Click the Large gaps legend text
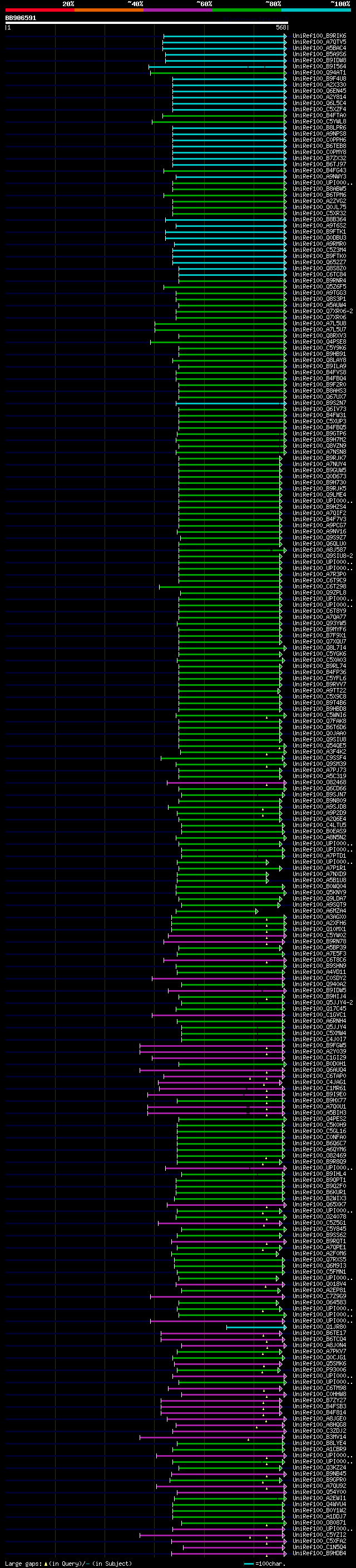The width and height of the screenshot is (356, 1568). tap(69, 1563)
